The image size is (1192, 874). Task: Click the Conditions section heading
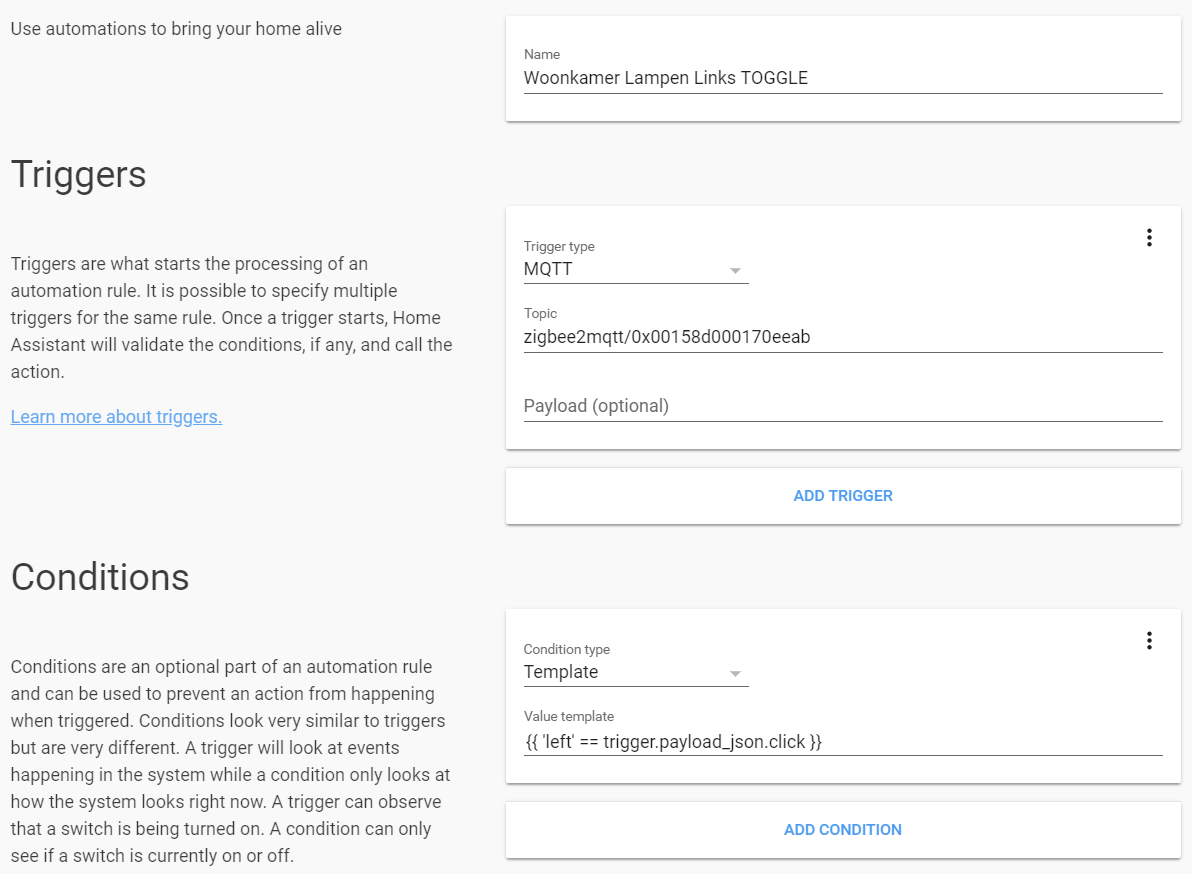(x=100, y=577)
